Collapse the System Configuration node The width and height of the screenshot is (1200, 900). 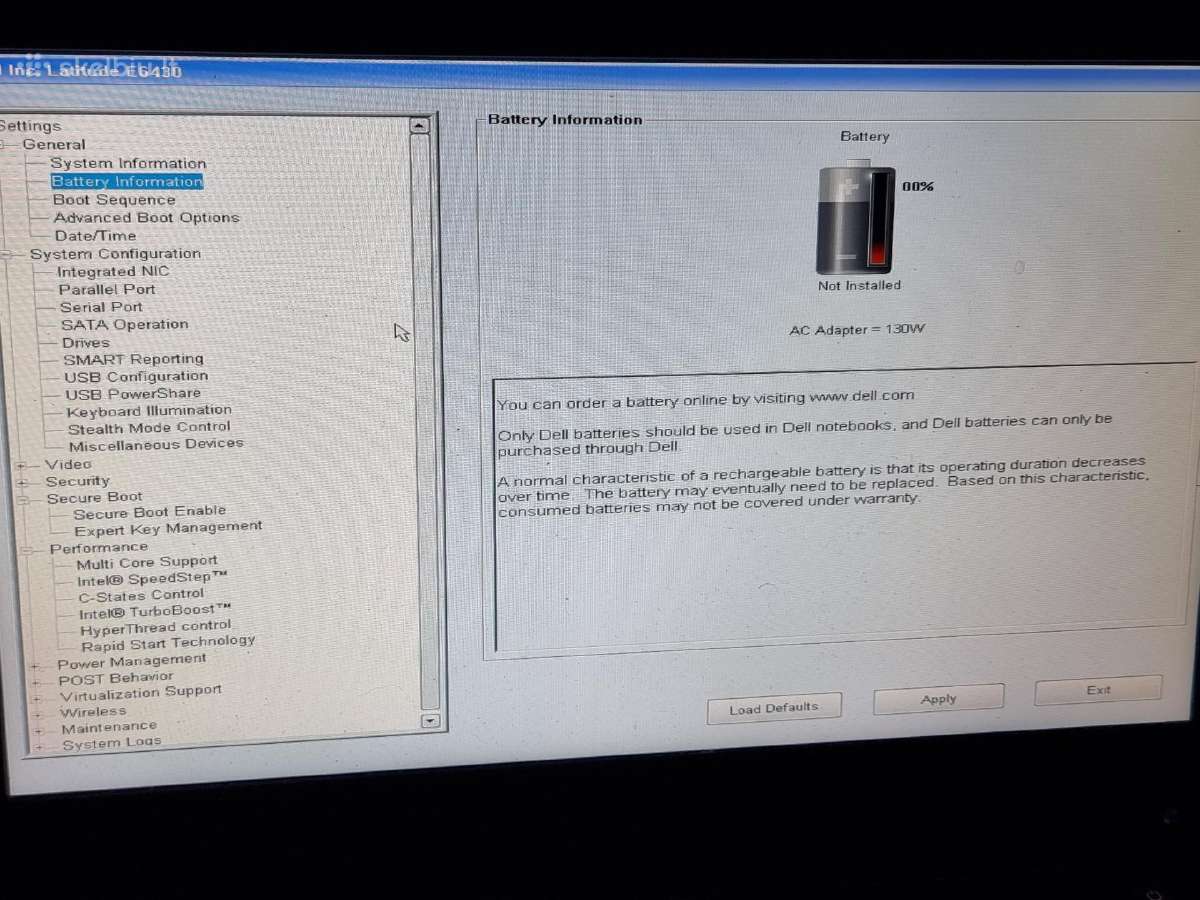click(x=8, y=254)
